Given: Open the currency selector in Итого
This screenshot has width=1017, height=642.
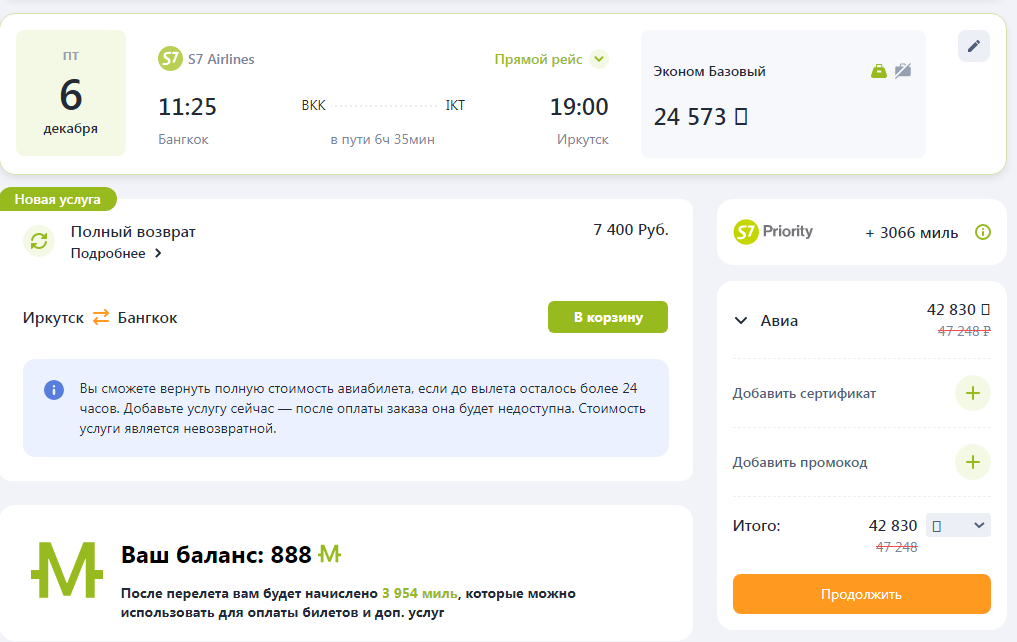Looking at the screenshot, I should pos(957,525).
